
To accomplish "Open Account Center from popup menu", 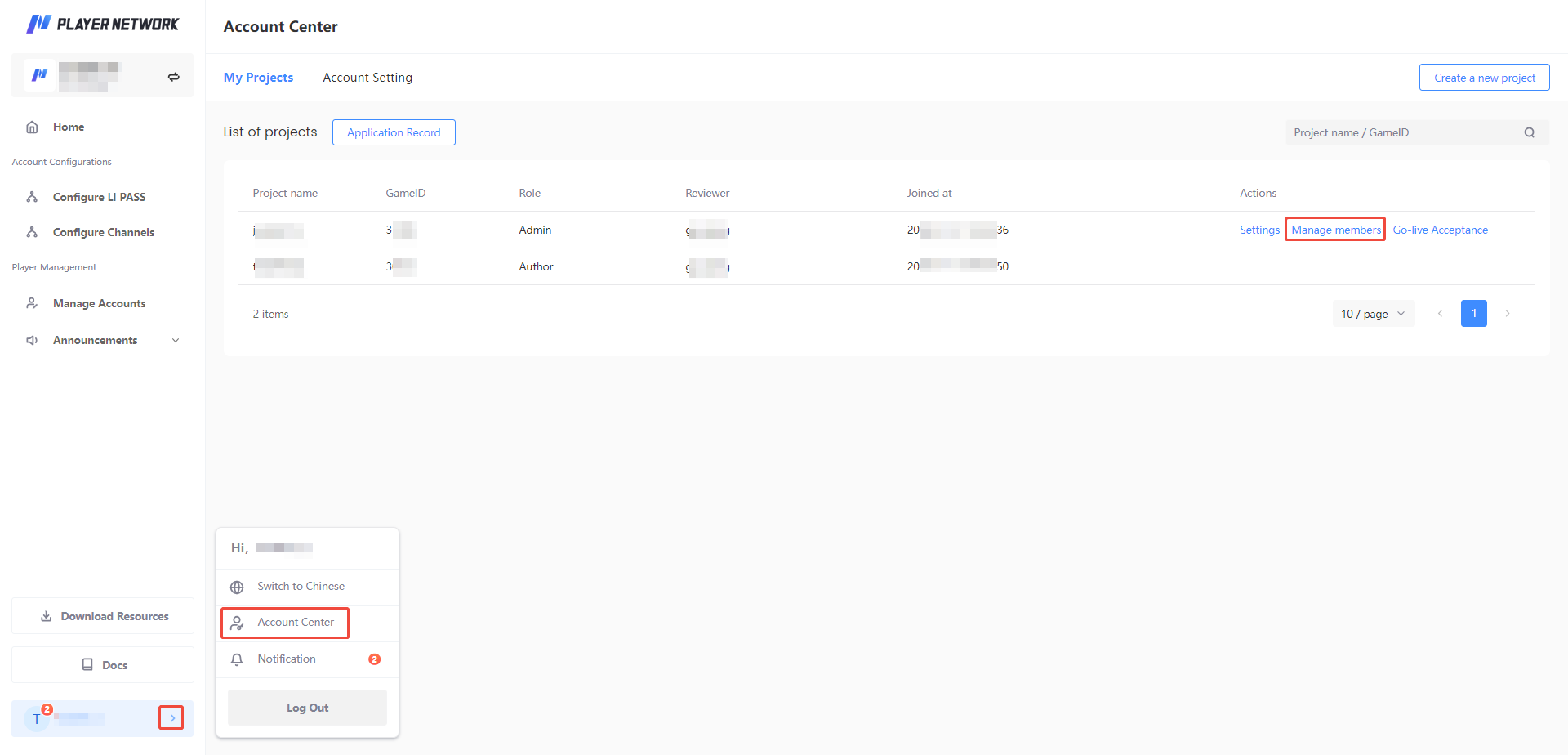I will (x=295, y=623).
